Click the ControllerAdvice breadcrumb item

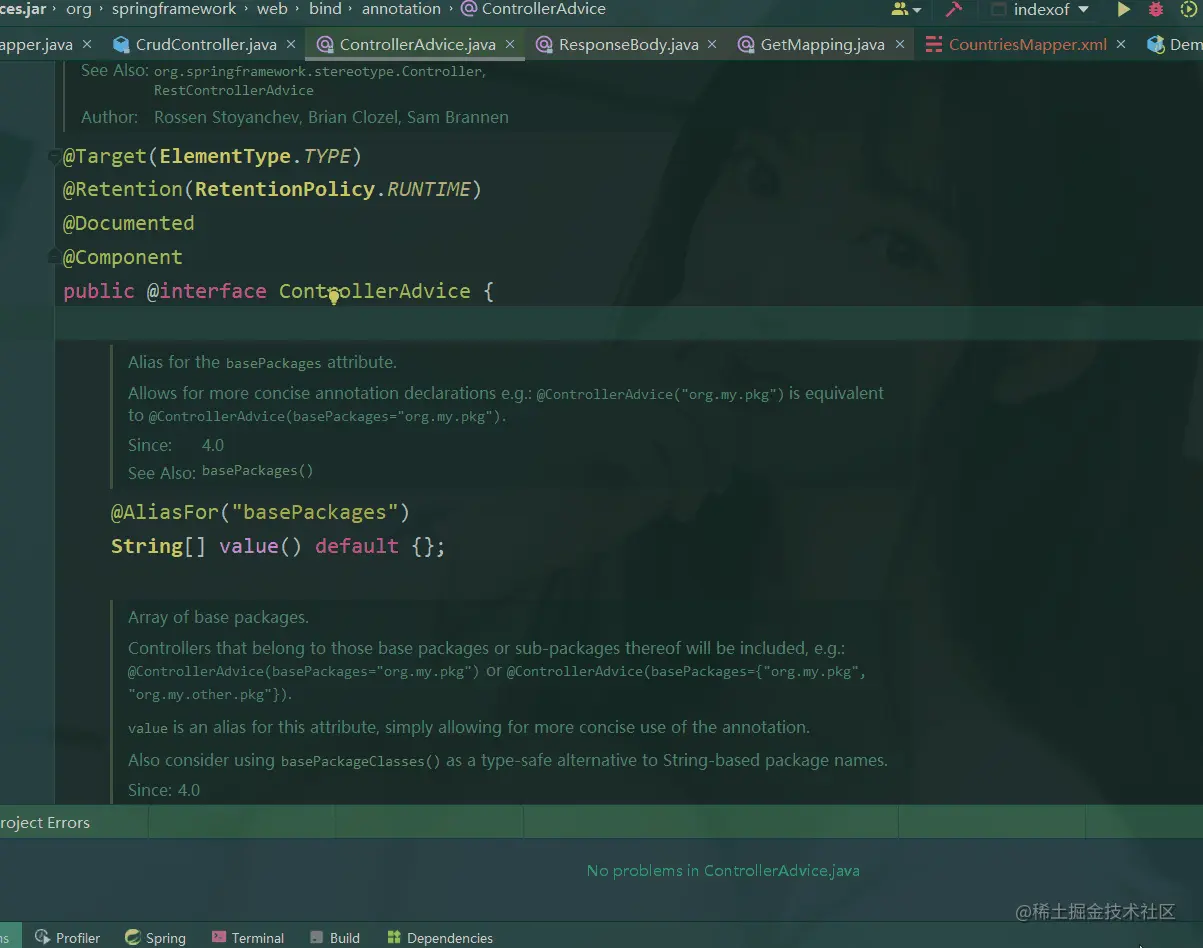click(x=533, y=9)
